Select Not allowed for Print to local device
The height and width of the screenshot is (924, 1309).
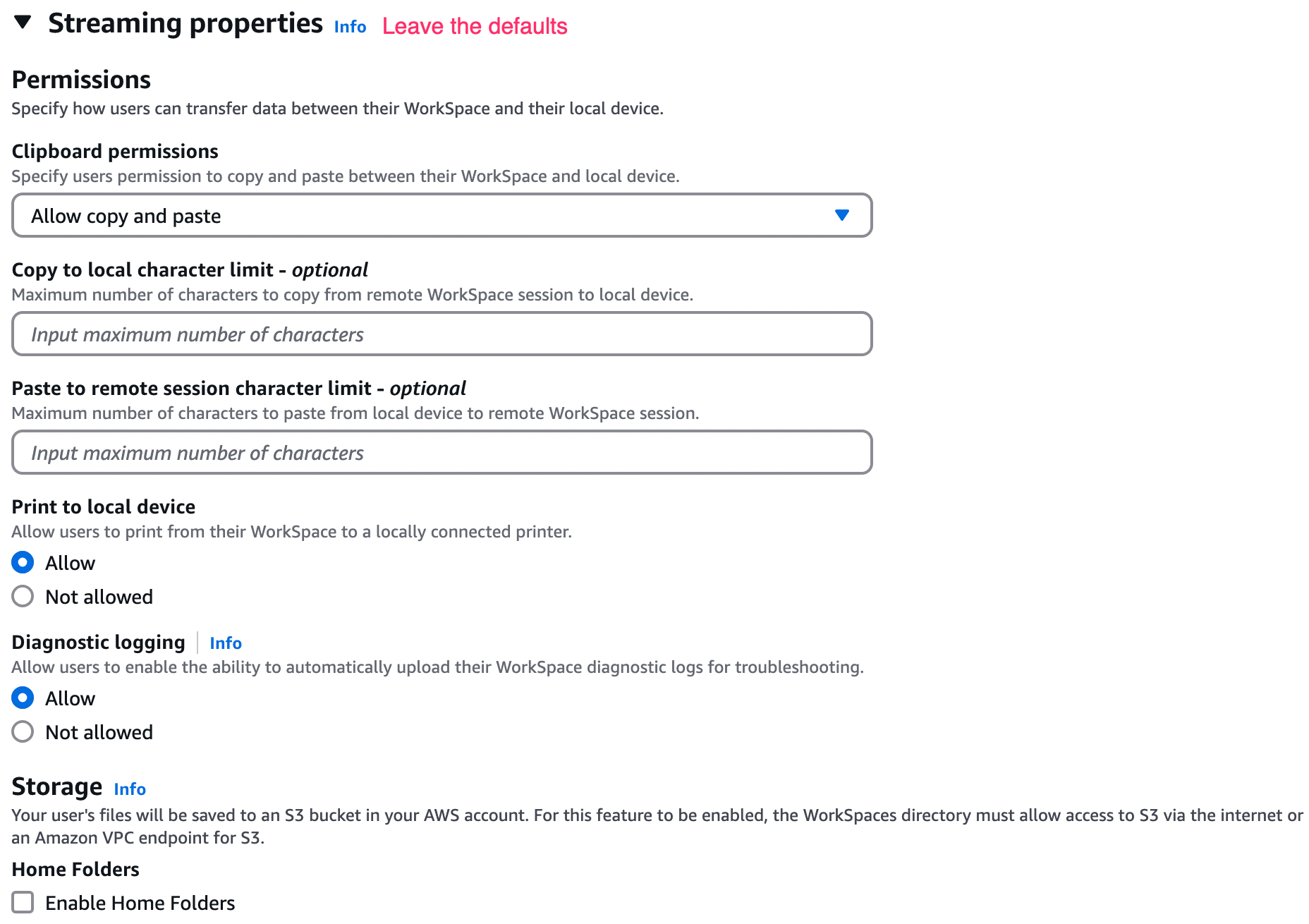coord(23,596)
